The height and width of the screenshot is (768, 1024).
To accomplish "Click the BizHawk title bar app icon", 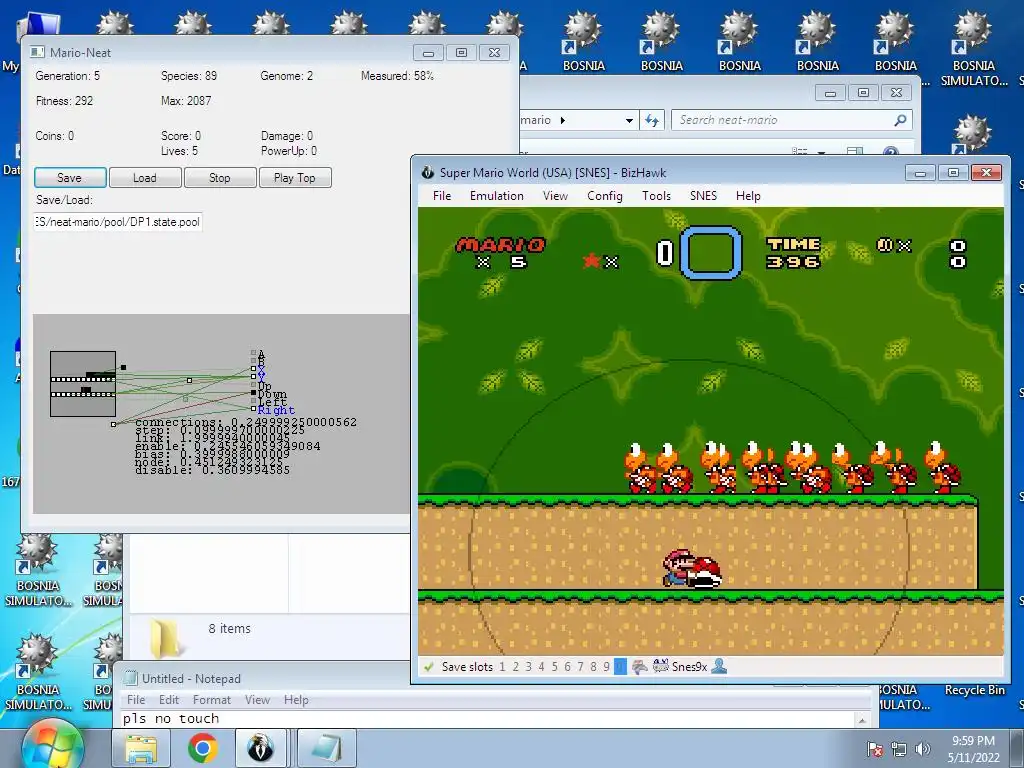I will (428, 172).
